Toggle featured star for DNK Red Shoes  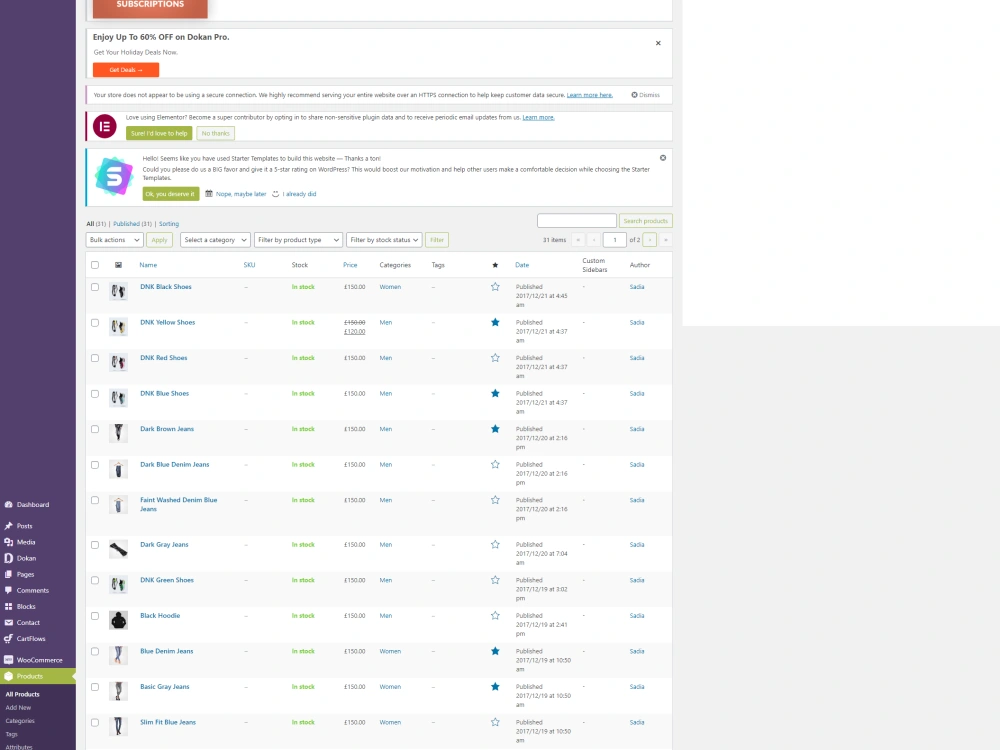coord(495,358)
